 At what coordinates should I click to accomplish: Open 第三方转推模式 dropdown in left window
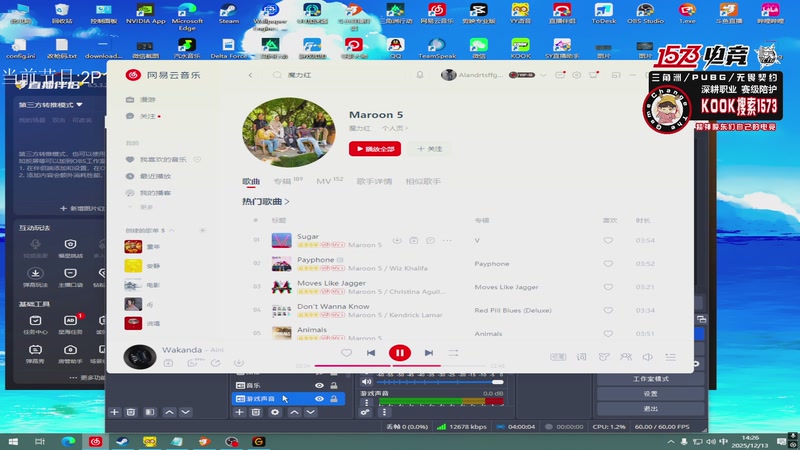point(51,105)
